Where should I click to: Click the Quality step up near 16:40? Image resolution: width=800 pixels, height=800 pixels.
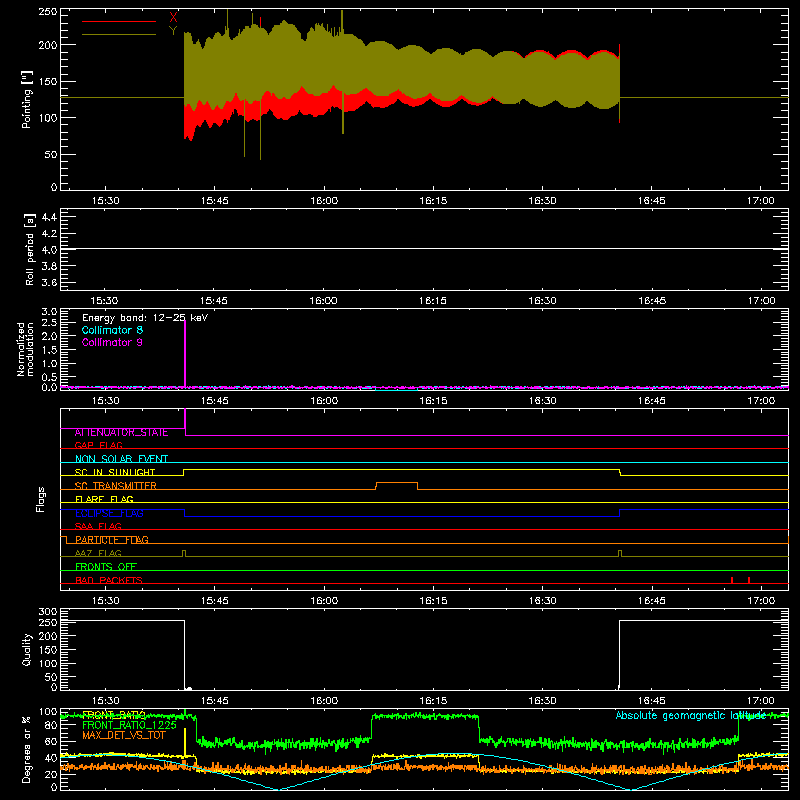pyautogui.click(x=619, y=654)
